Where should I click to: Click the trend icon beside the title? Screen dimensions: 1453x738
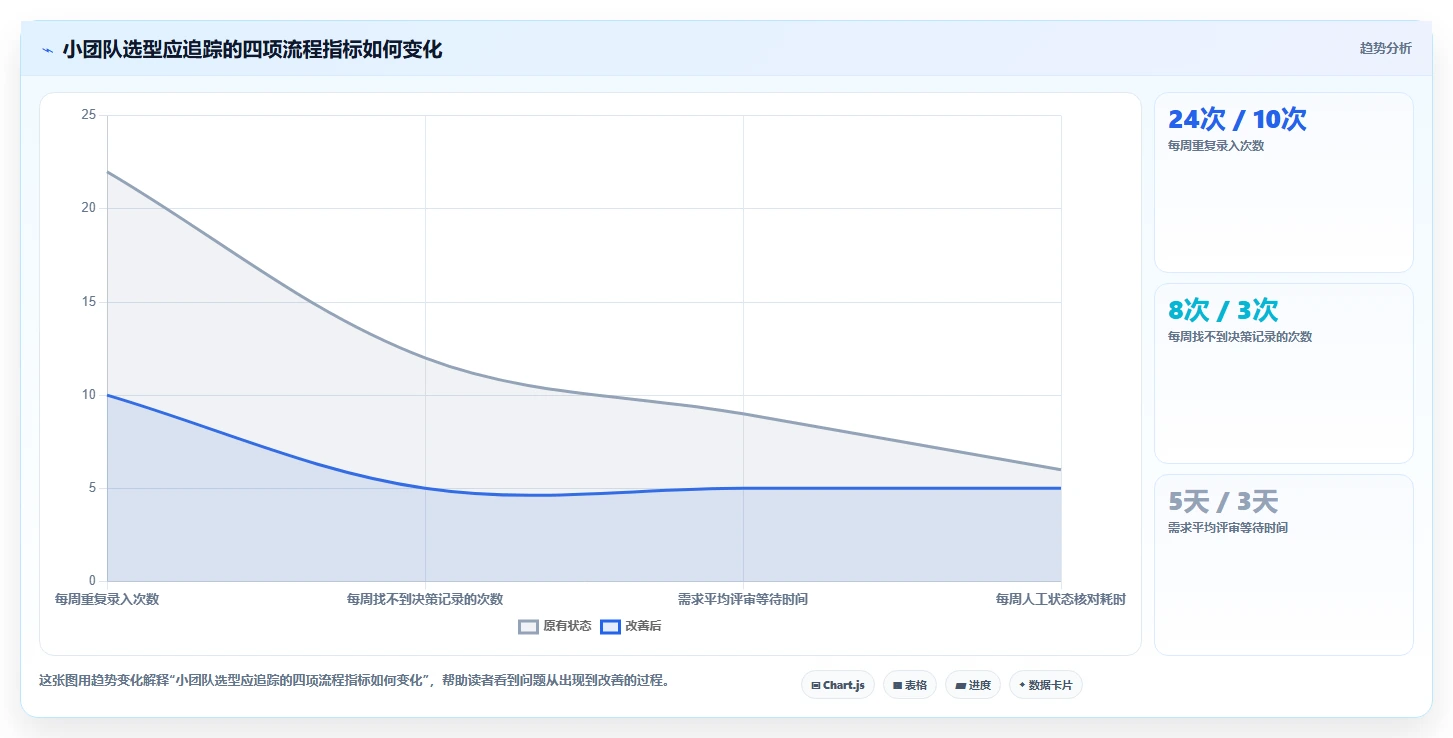coord(47,50)
